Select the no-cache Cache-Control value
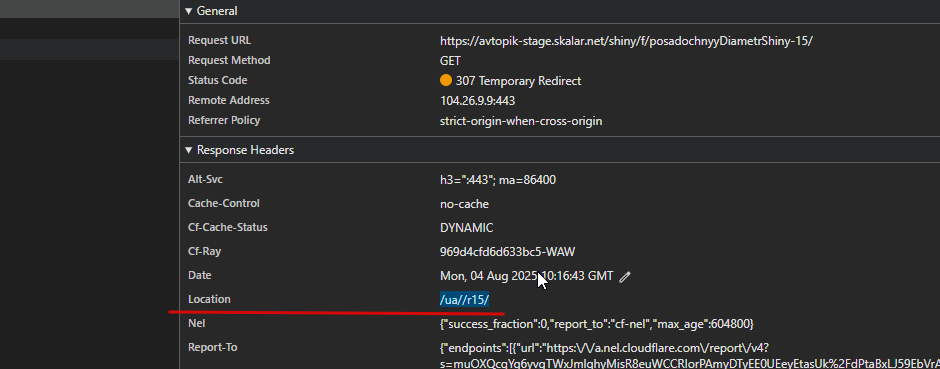940x369 pixels. tap(464, 204)
